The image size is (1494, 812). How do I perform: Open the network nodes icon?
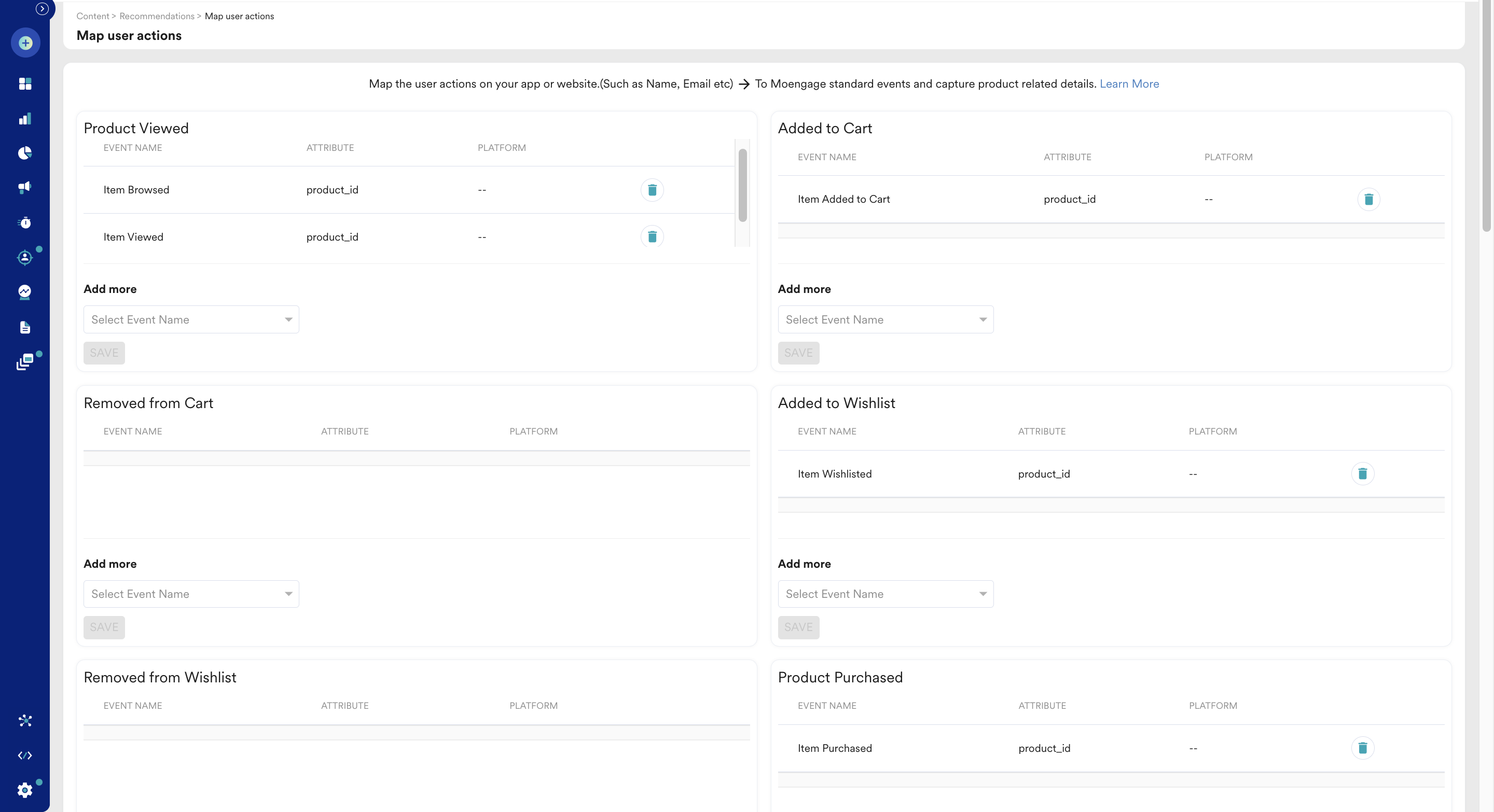pyautogui.click(x=25, y=720)
